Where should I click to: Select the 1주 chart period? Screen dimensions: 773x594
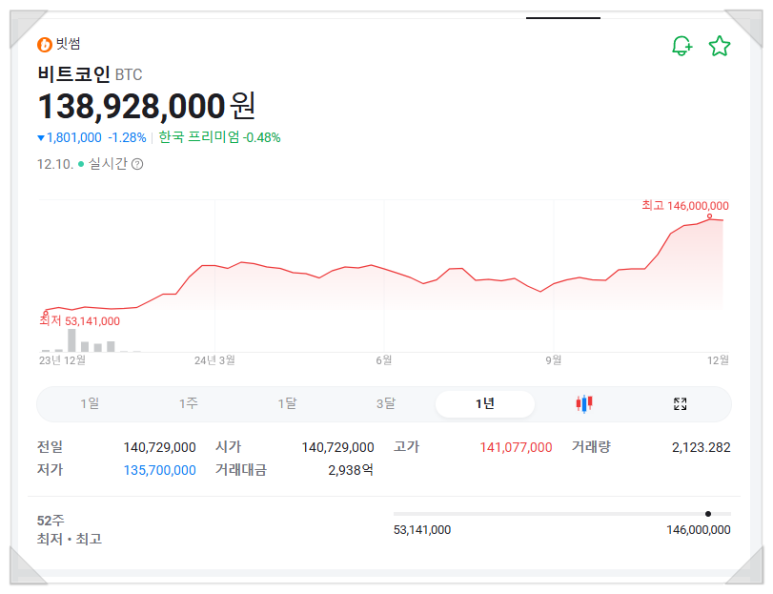coord(188,404)
